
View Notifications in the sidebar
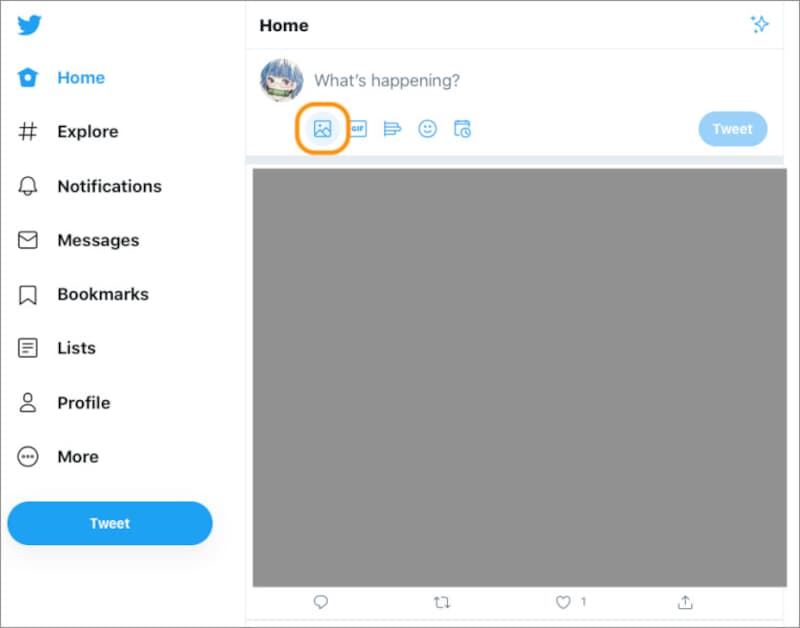108,186
